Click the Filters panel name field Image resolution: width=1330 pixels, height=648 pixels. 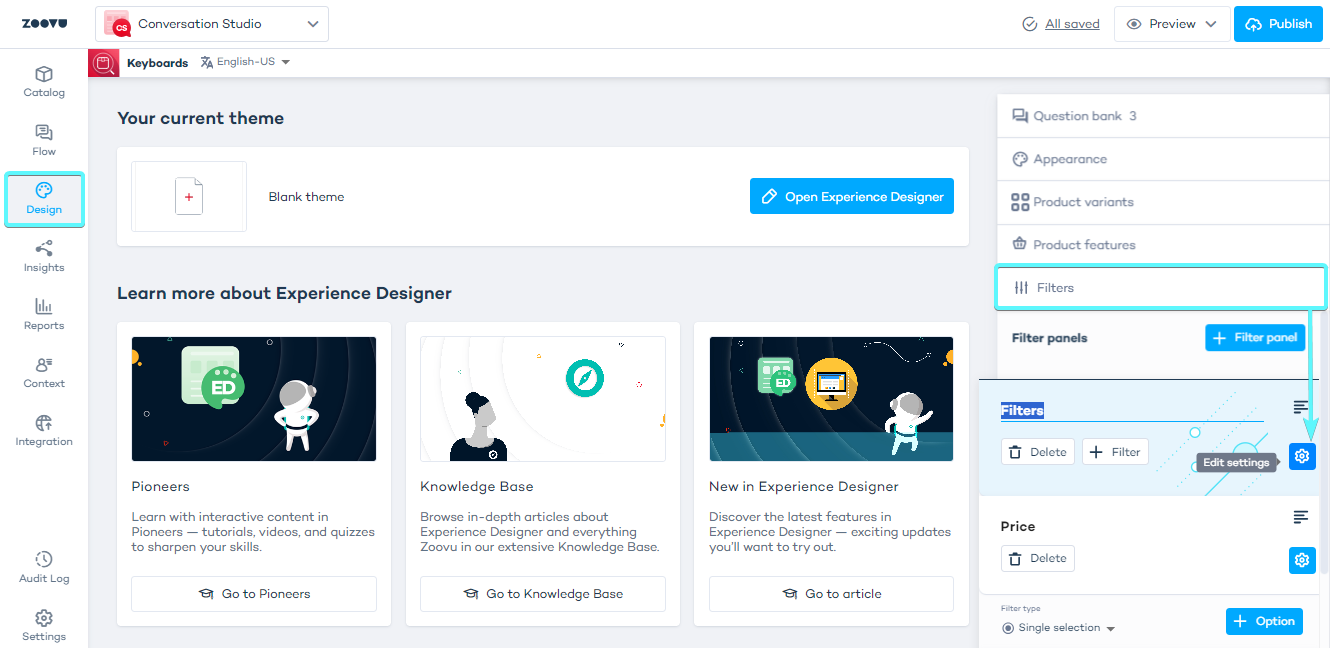coord(1130,411)
